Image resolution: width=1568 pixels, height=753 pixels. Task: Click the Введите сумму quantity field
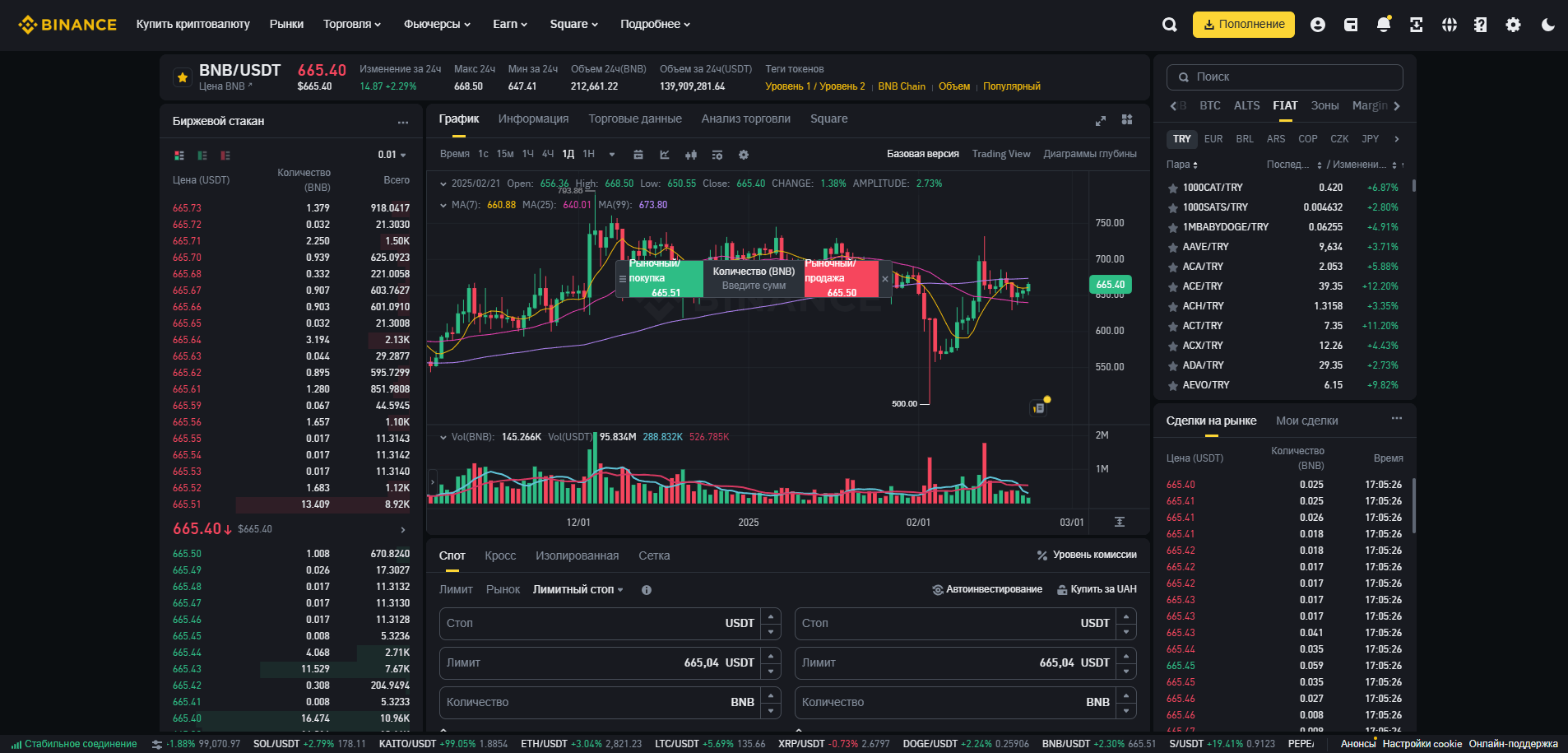click(x=754, y=286)
